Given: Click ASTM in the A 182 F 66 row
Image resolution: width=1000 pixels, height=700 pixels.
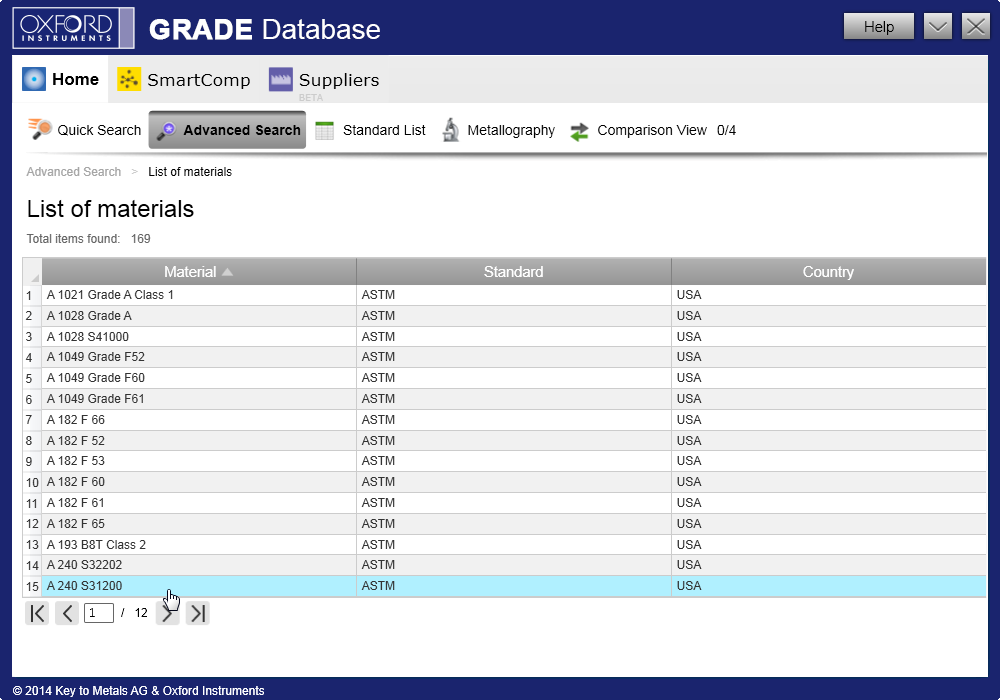Looking at the screenshot, I should 378,419.
